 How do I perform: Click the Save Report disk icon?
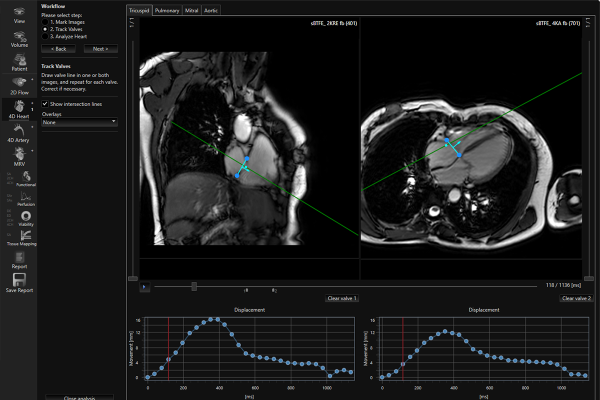[x=19, y=280]
